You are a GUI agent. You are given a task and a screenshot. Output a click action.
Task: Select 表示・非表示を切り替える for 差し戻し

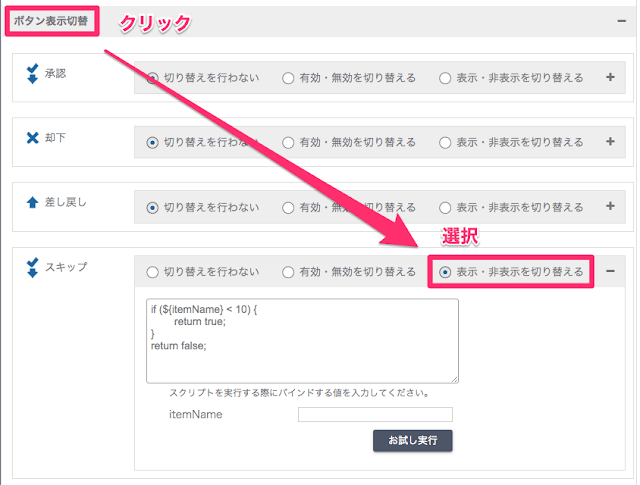pos(445,207)
